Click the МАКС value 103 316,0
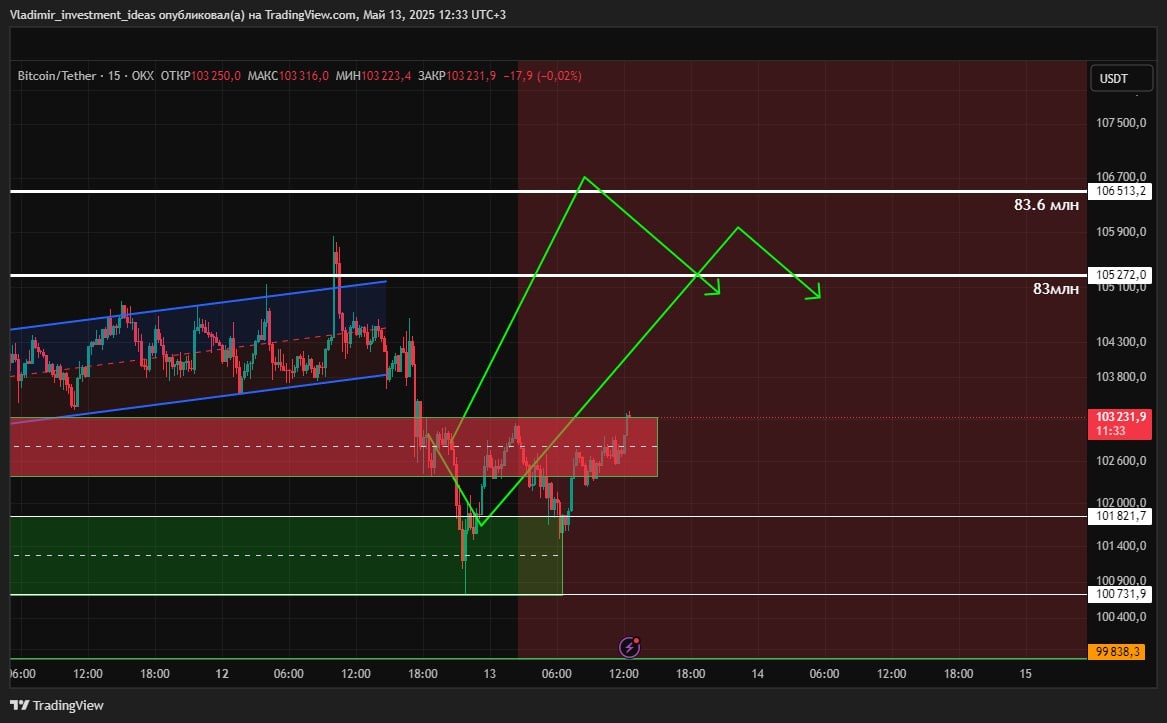Image resolution: width=1167 pixels, height=723 pixels. [304, 76]
